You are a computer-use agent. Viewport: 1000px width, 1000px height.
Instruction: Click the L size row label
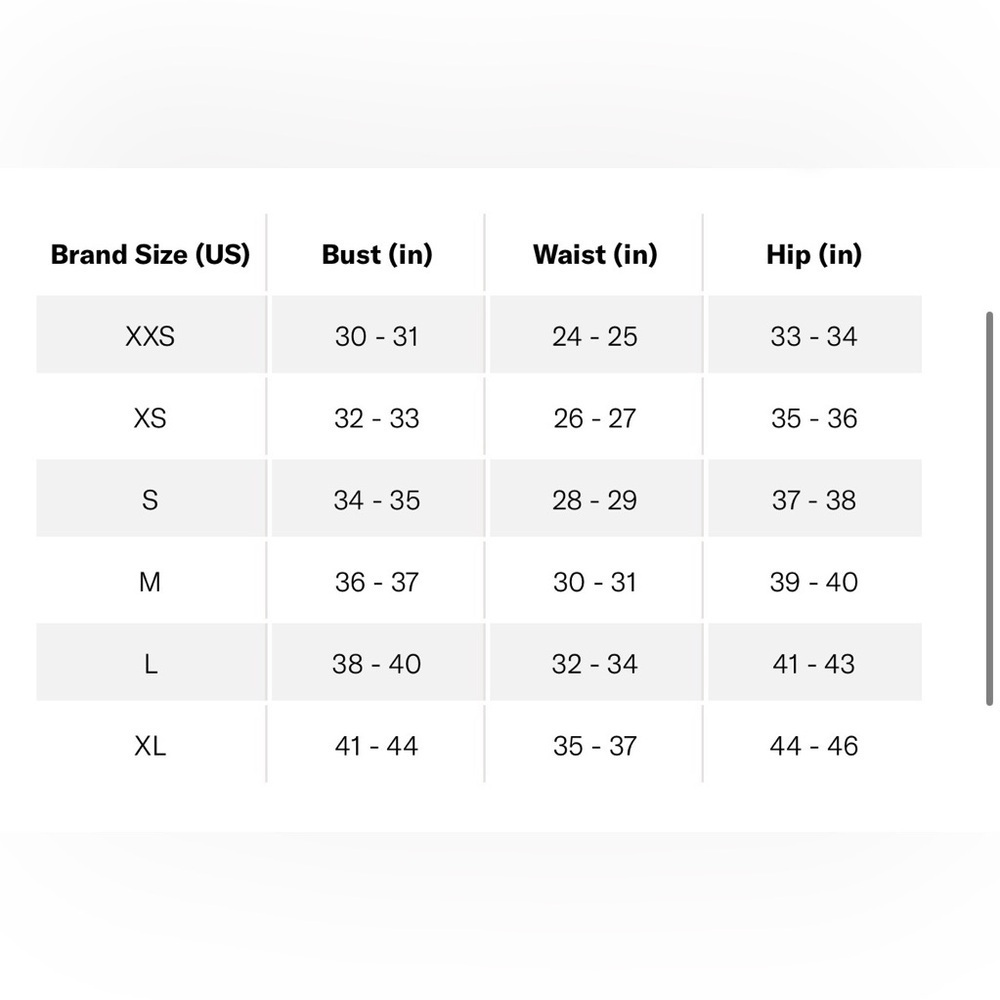tap(151, 664)
